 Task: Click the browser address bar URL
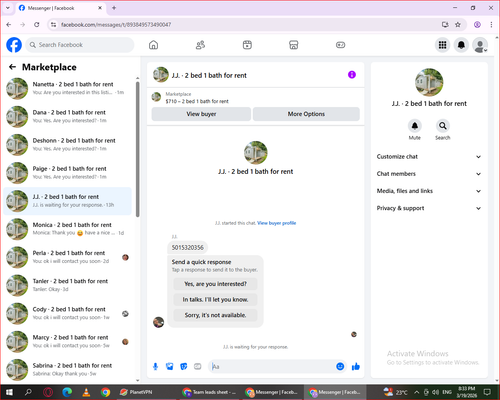tap(116, 24)
